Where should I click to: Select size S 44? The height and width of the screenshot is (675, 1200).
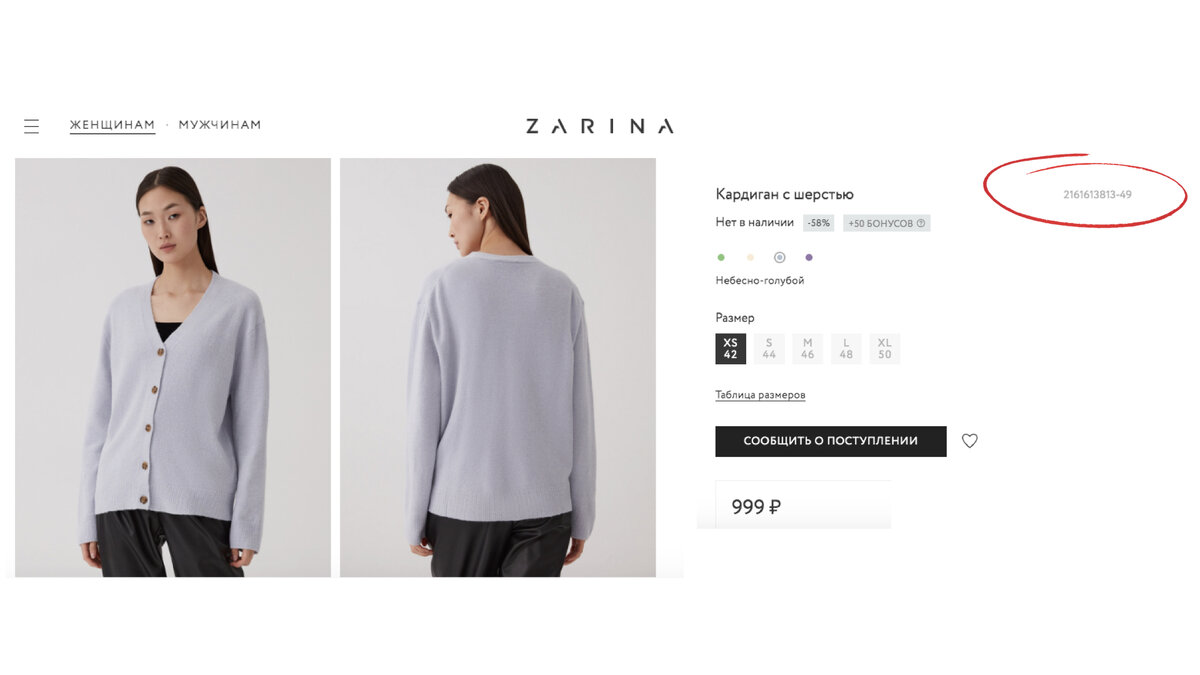point(769,348)
